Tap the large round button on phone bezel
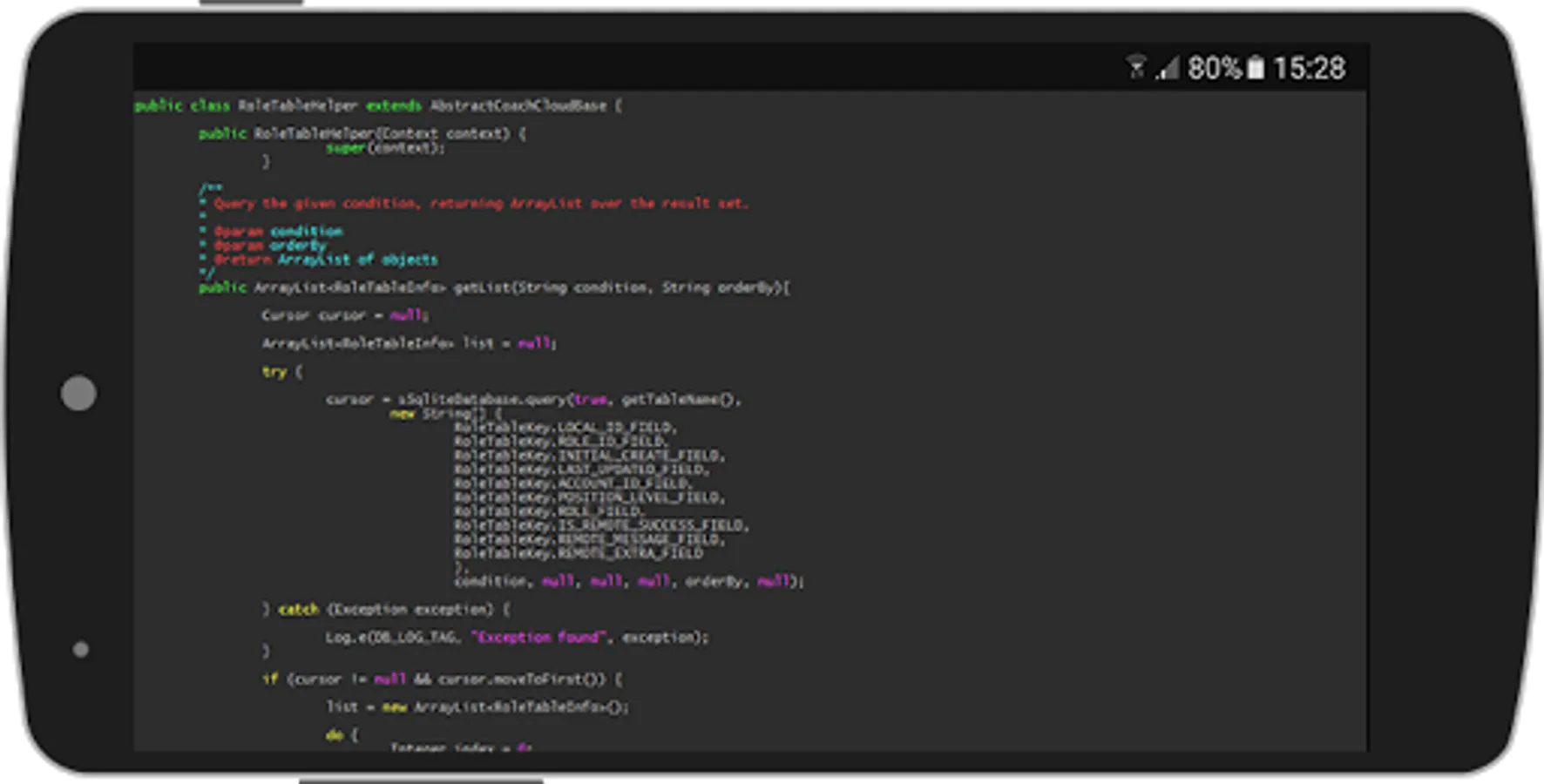The width and height of the screenshot is (1544, 784). tap(78, 393)
